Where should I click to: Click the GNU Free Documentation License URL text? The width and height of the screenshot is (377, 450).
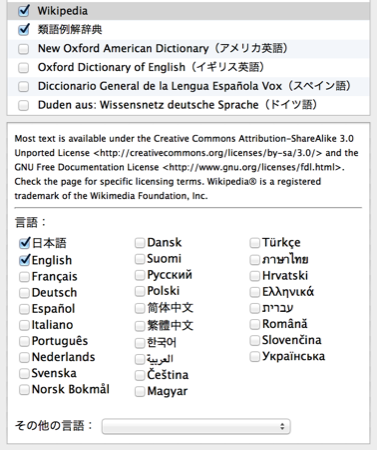(252, 167)
